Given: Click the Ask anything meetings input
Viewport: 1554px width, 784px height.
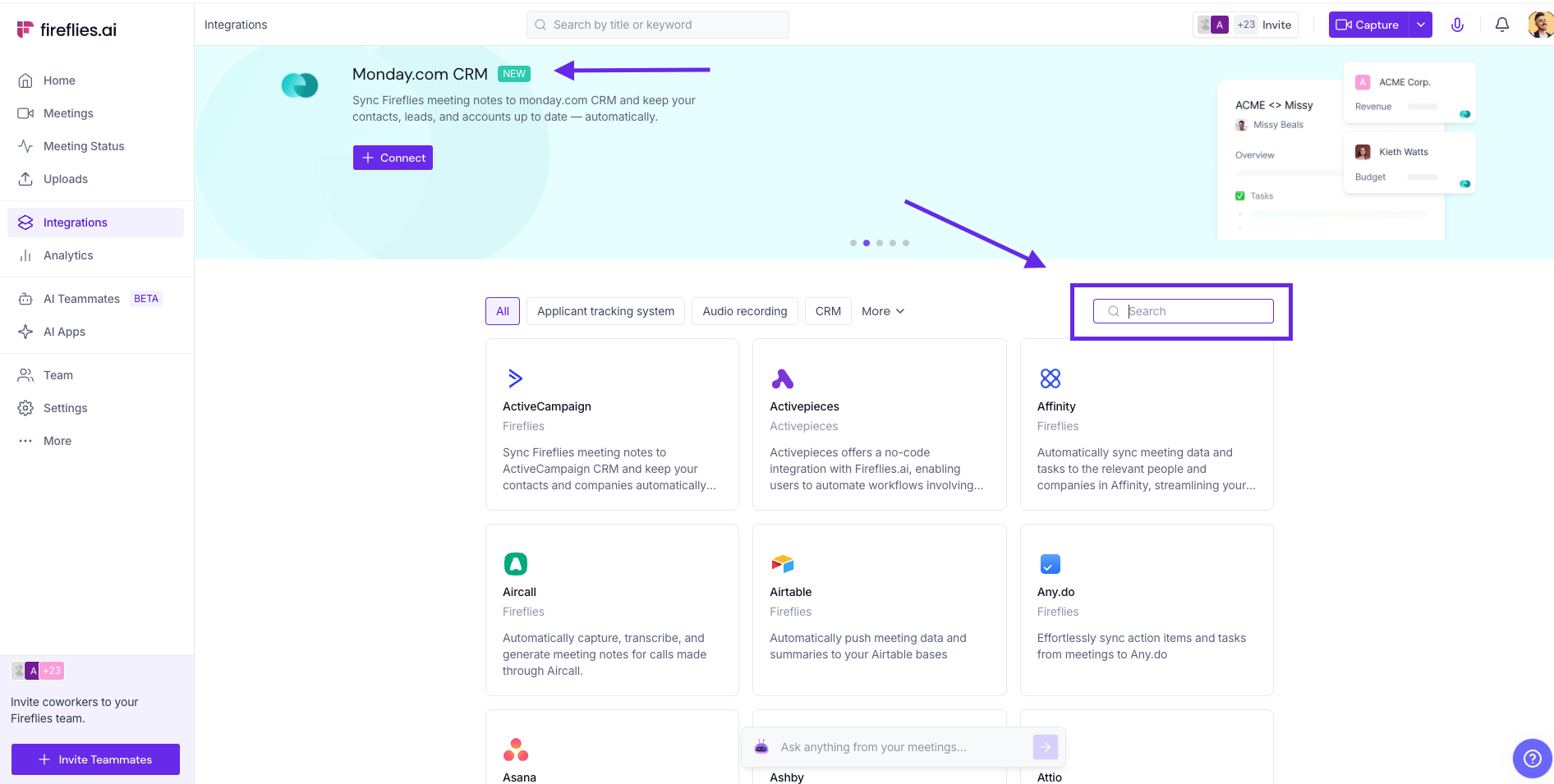Looking at the screenshot, I should coord(902,747).
